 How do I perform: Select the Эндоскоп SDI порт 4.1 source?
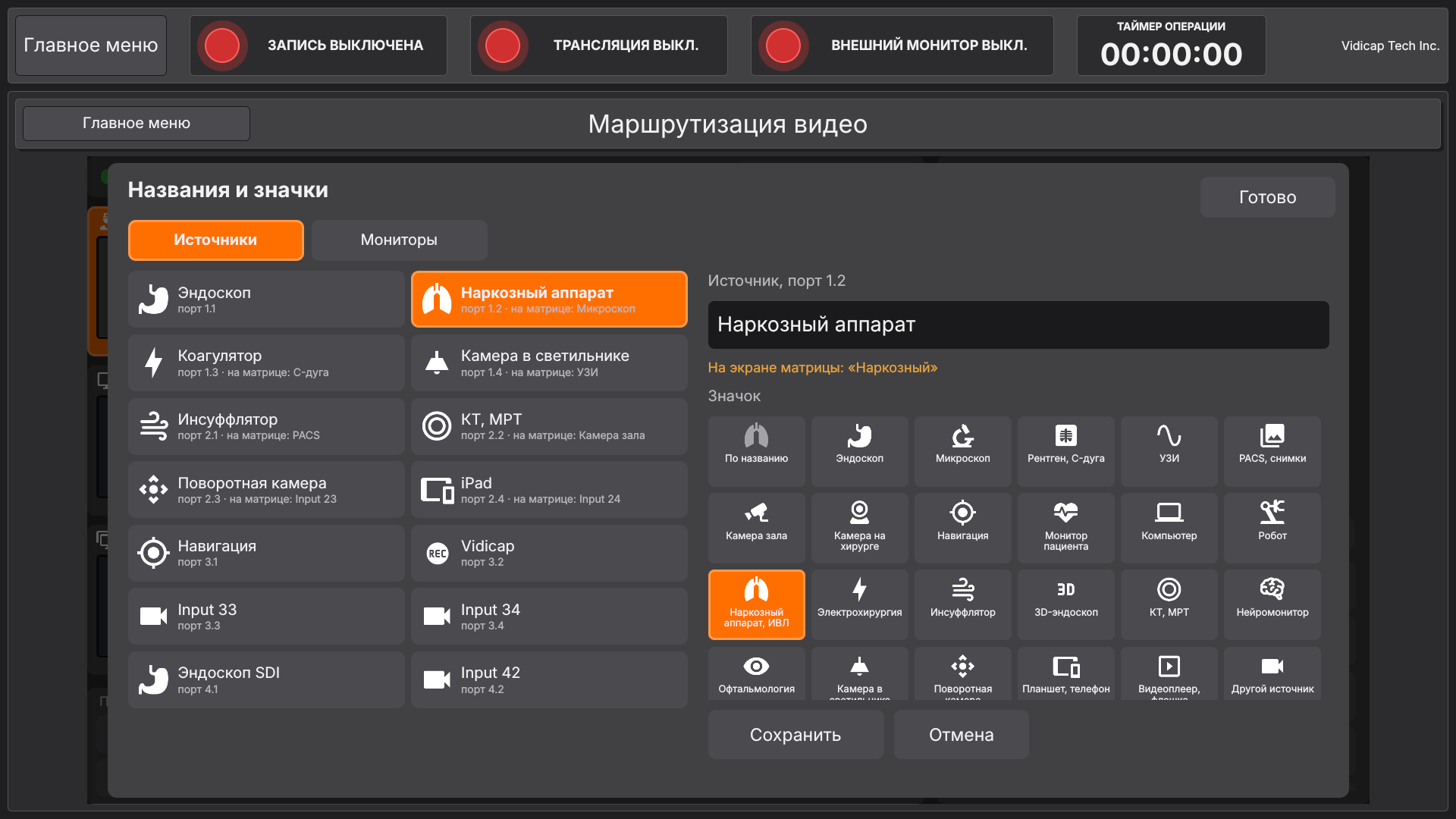pos(265,679)
